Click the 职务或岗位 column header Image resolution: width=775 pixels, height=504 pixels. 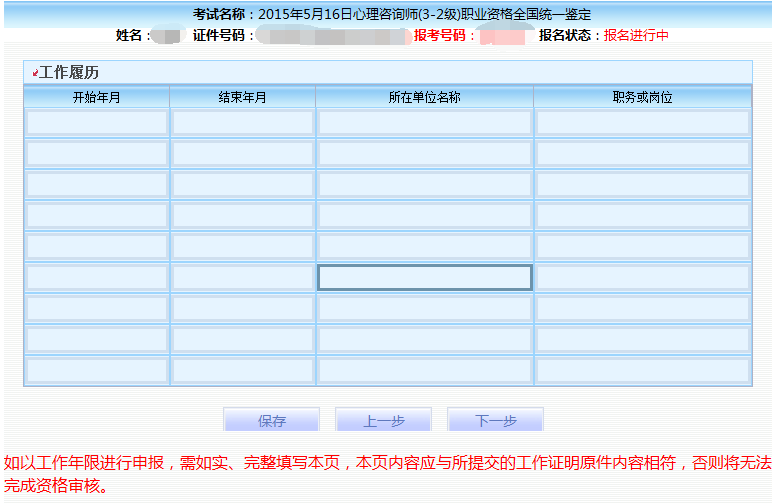tap(642, 98)
